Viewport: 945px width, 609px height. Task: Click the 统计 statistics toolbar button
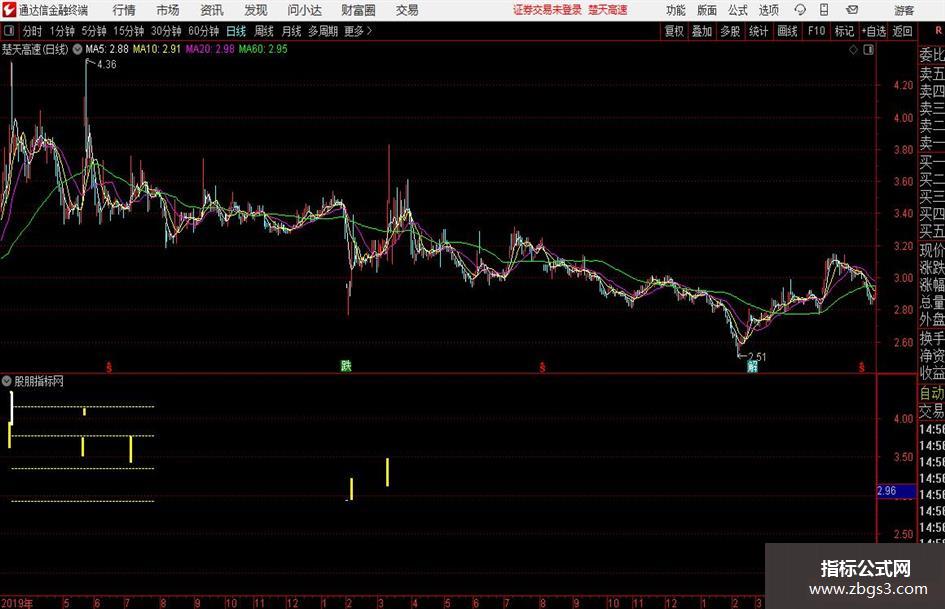759,31
